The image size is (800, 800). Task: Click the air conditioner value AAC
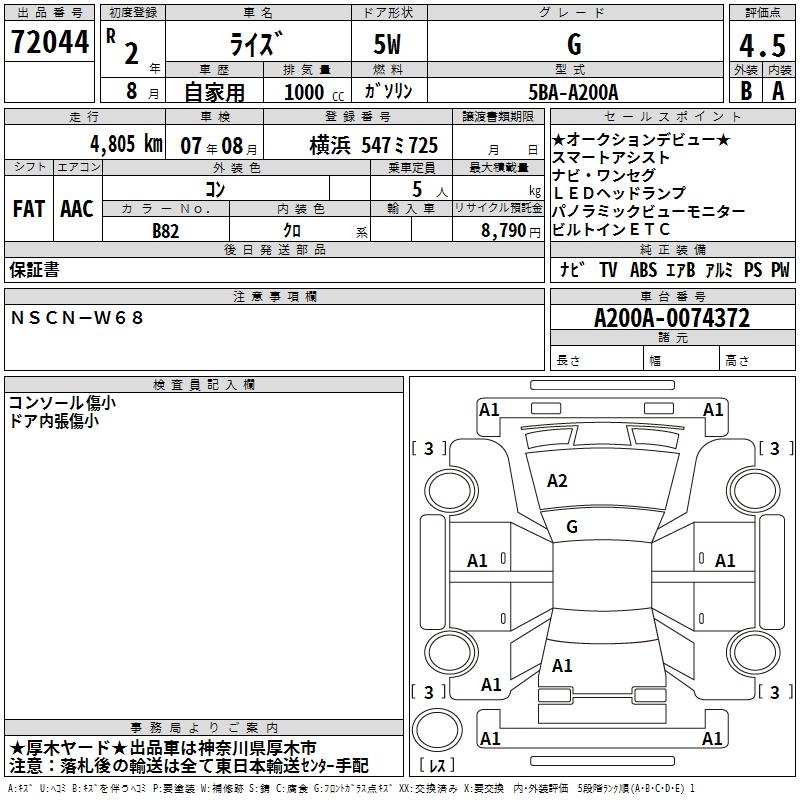[x=77, y=209]
